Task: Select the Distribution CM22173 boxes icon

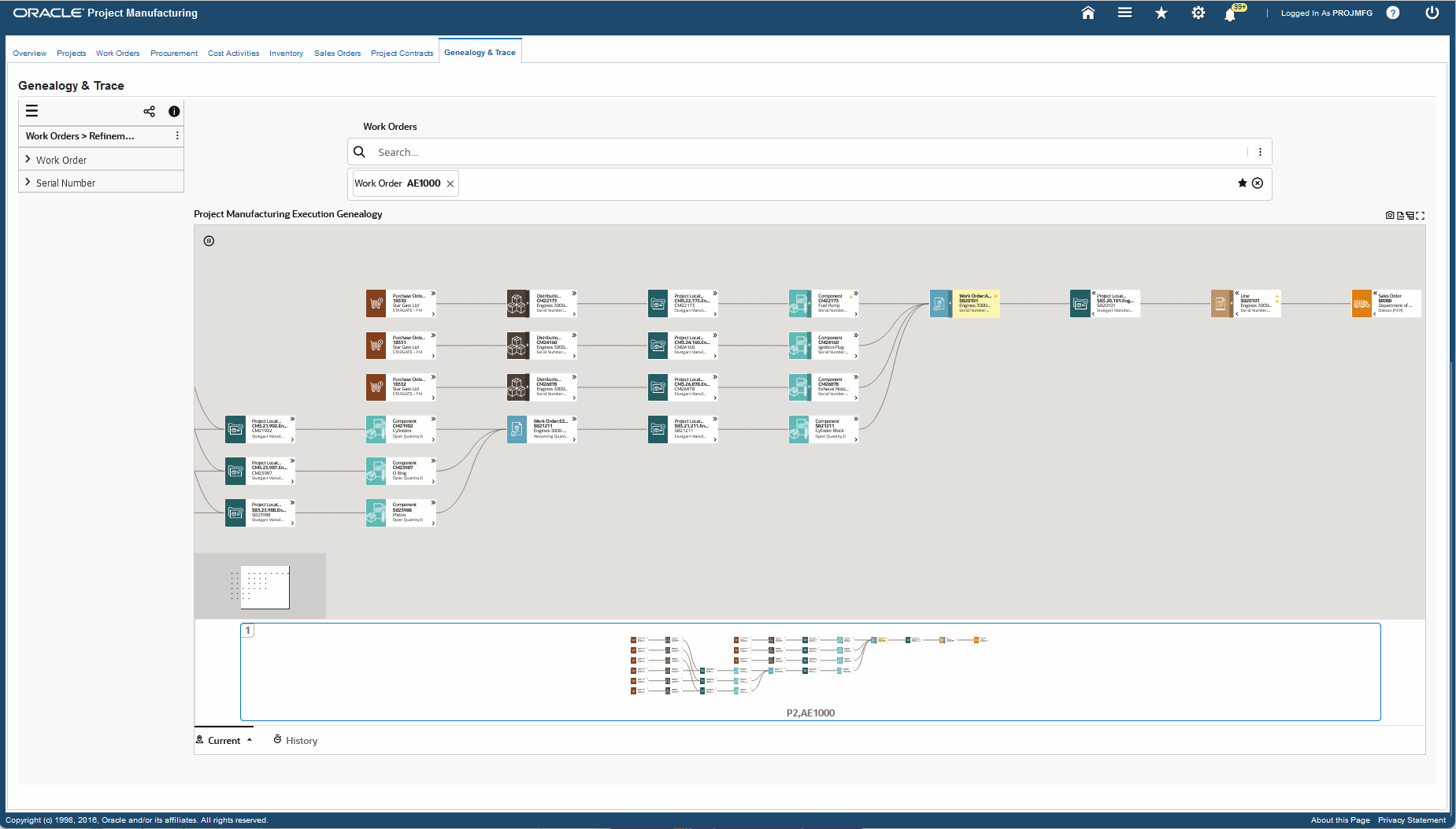Action: click(x=517, y=304)
